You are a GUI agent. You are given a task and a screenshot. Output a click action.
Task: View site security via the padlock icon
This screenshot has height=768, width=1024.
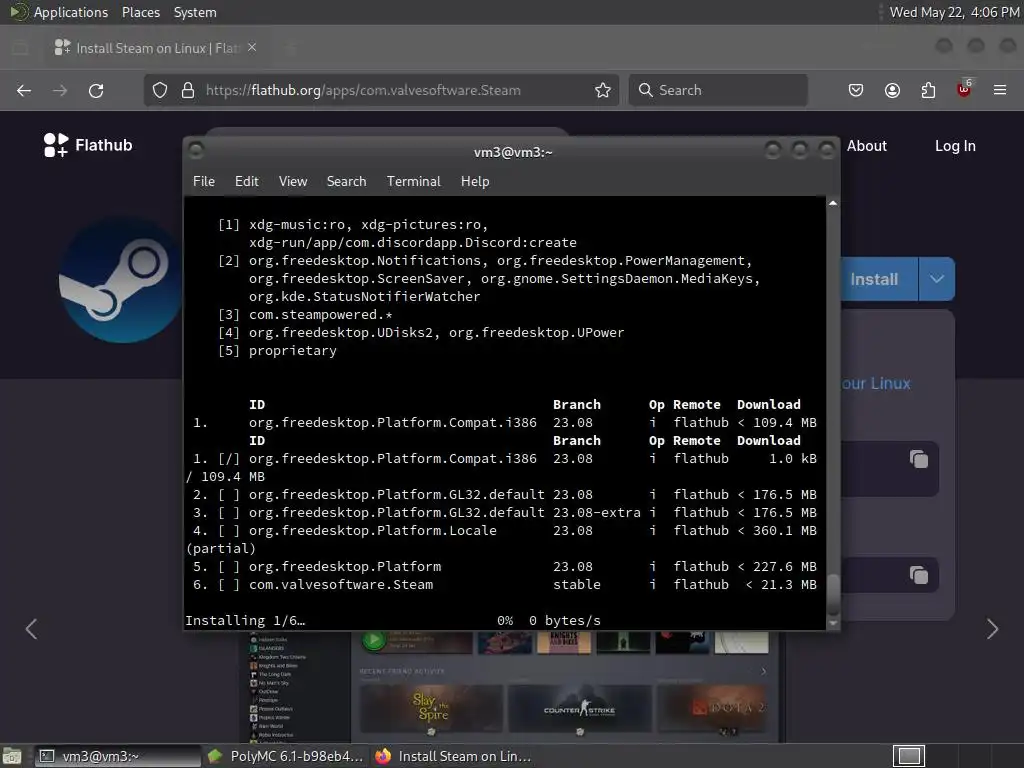coord(188,90)
